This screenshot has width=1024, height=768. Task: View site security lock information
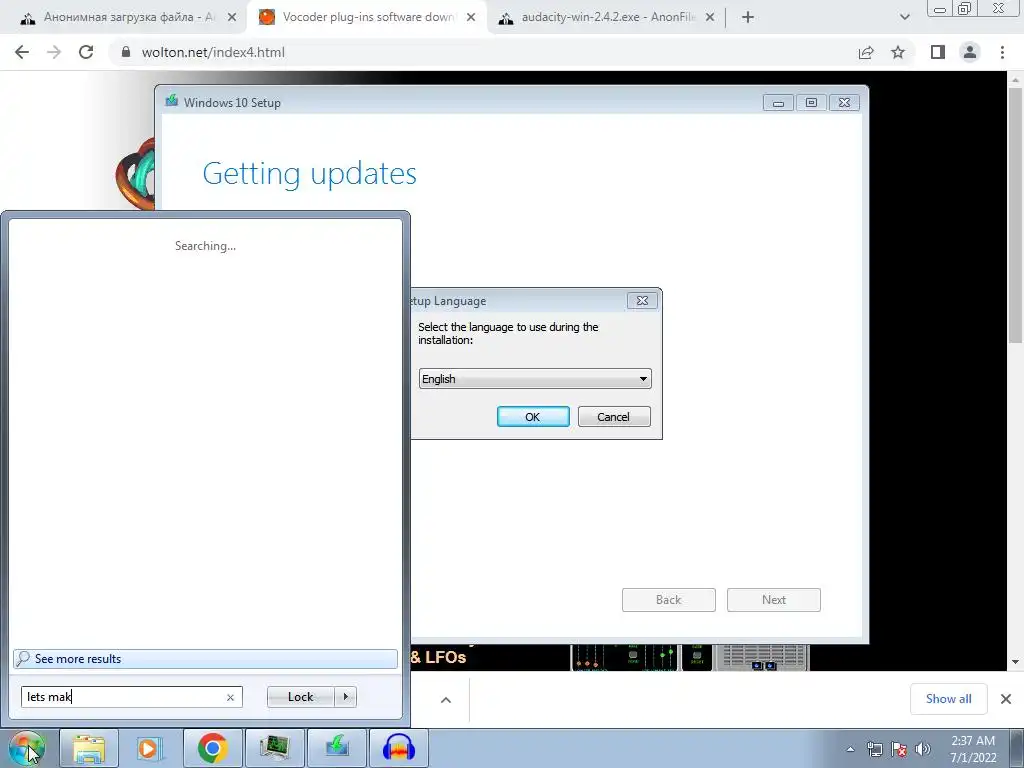click(x=126, y=52)
